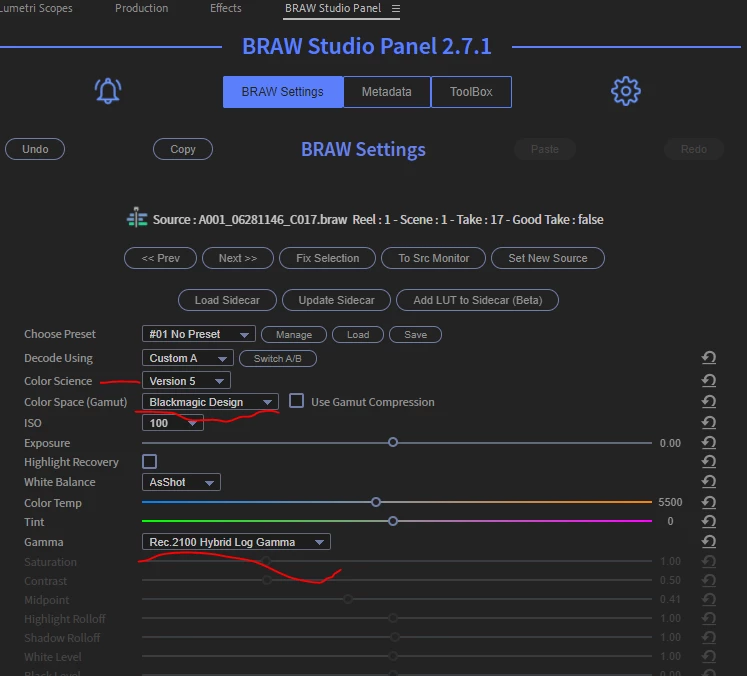747x676 pixels.
Task: Click the Fix Selection button
Action: (x=327, y=258)
